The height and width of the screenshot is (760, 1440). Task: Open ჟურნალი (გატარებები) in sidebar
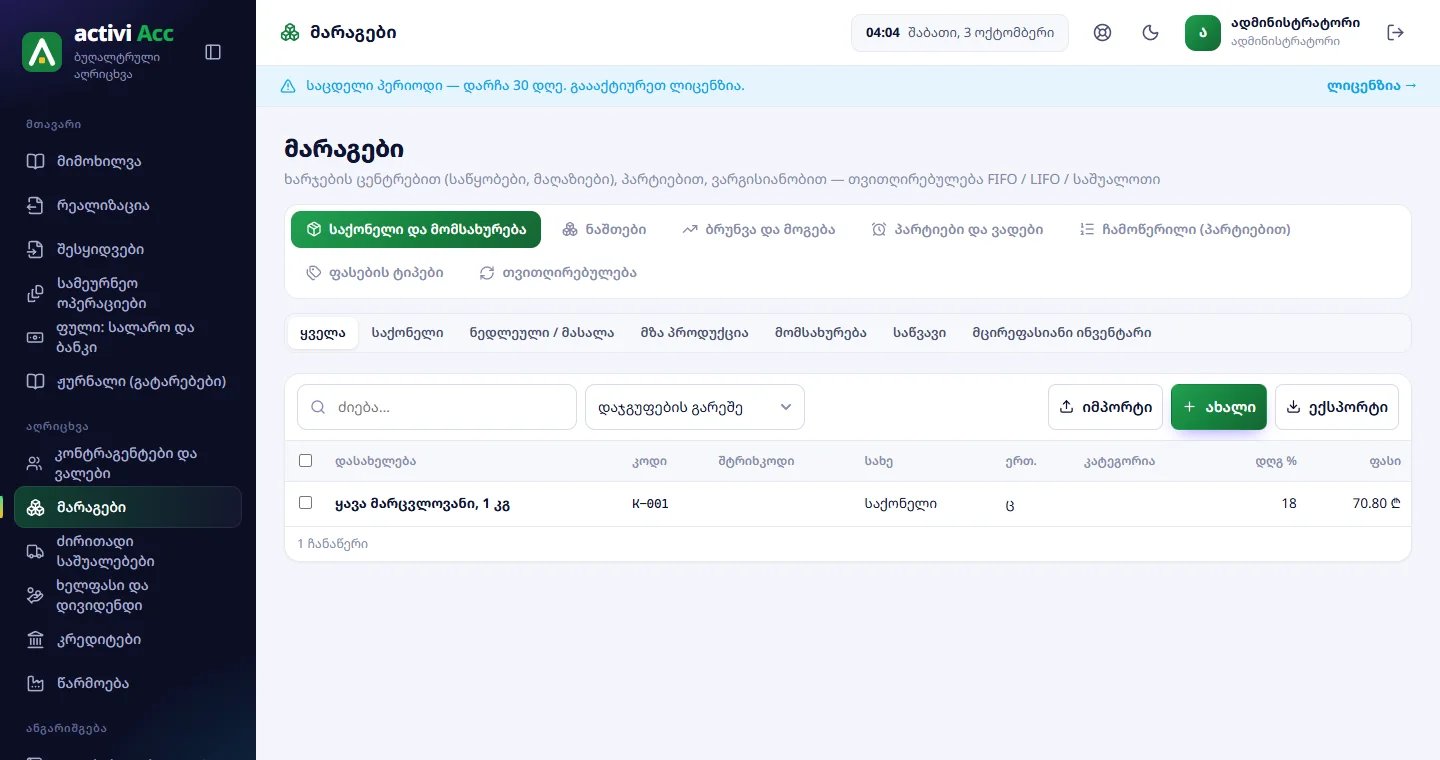point(128,382)
